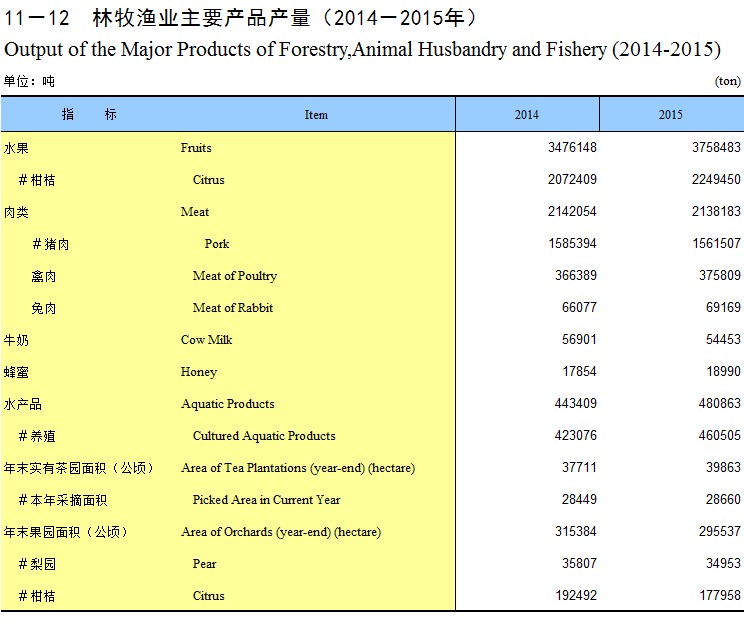Select Picked Area in Current Year
744x644 pixels.
point(266,500)
